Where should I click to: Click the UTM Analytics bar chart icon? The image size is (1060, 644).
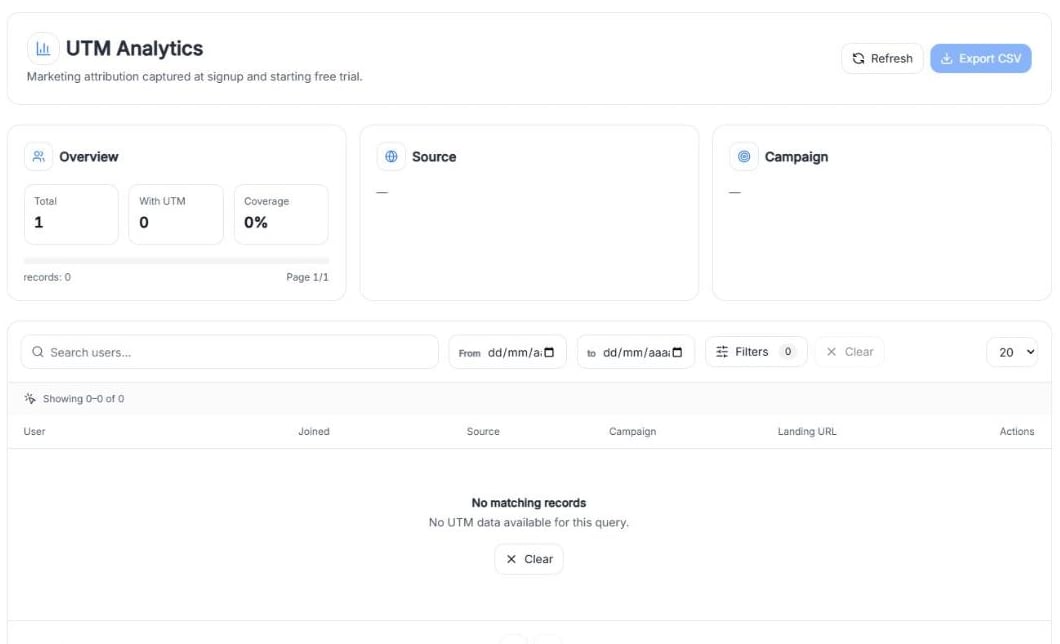pyautogui.click(x=43, y=49)
